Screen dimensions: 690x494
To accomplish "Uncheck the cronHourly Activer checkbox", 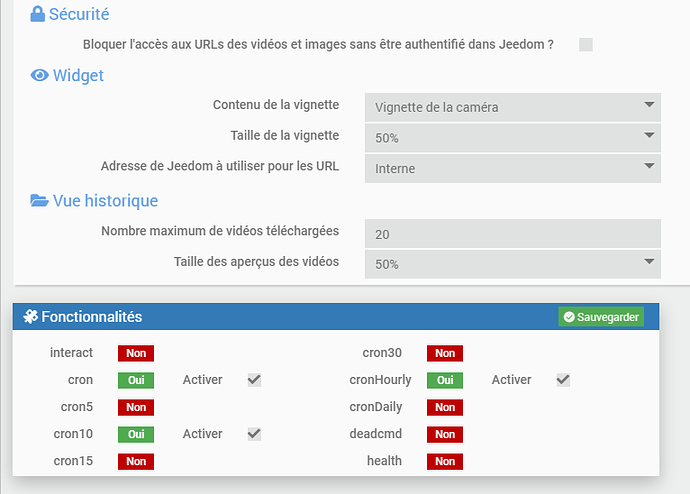I will (x=563, y=380).
